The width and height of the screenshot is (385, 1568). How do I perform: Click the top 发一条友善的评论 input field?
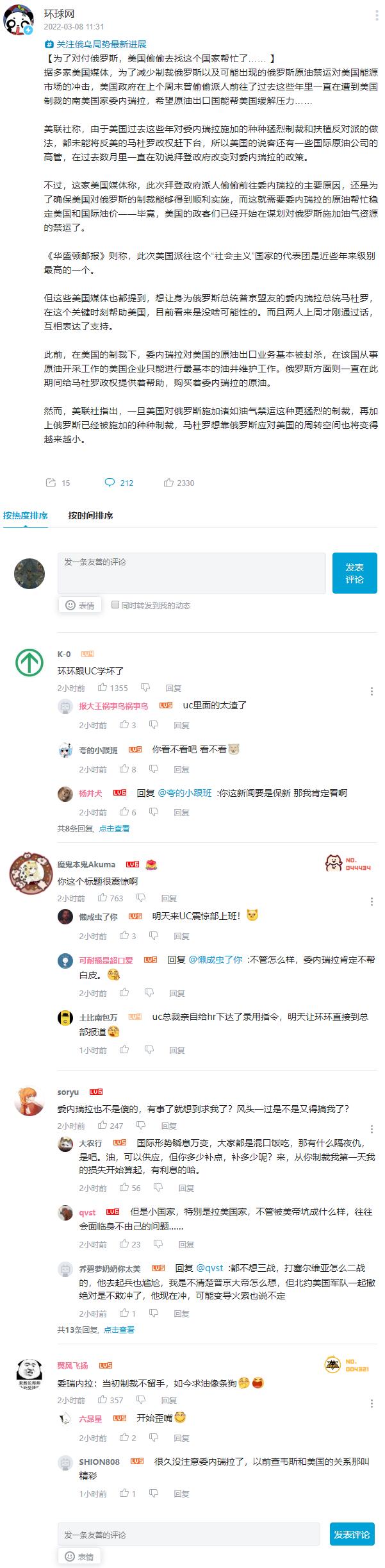[x=192, y=573]
